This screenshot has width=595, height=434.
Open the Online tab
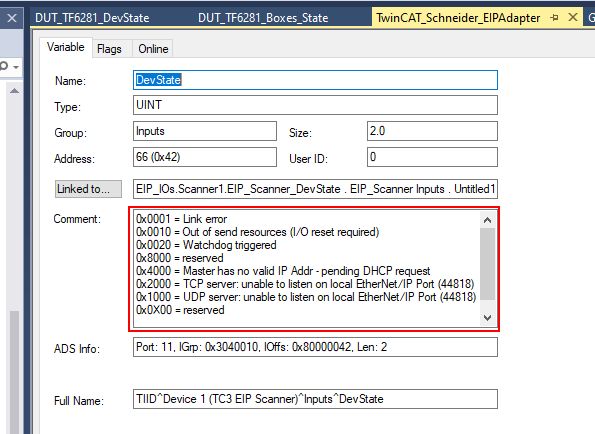pos(153,49)
